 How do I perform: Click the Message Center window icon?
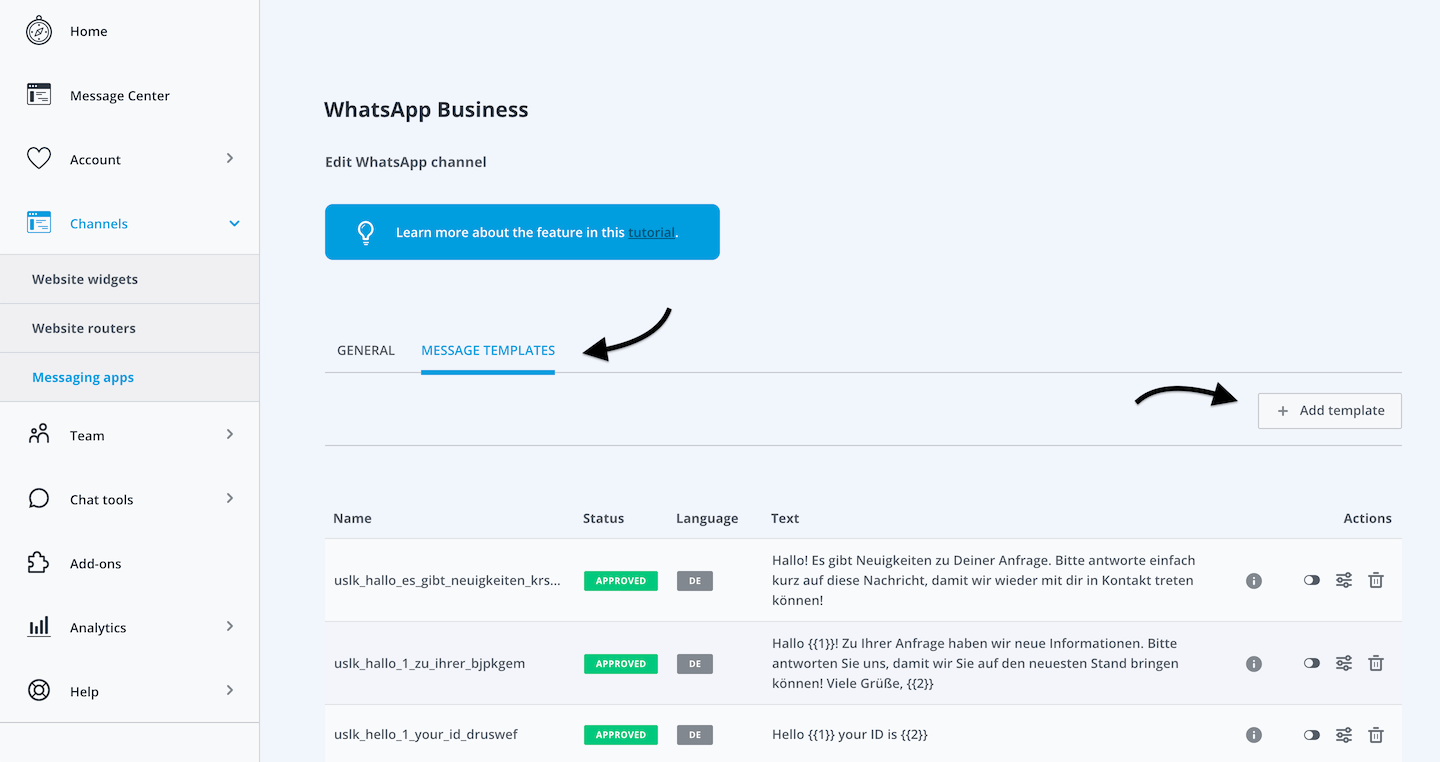[39, 95]
